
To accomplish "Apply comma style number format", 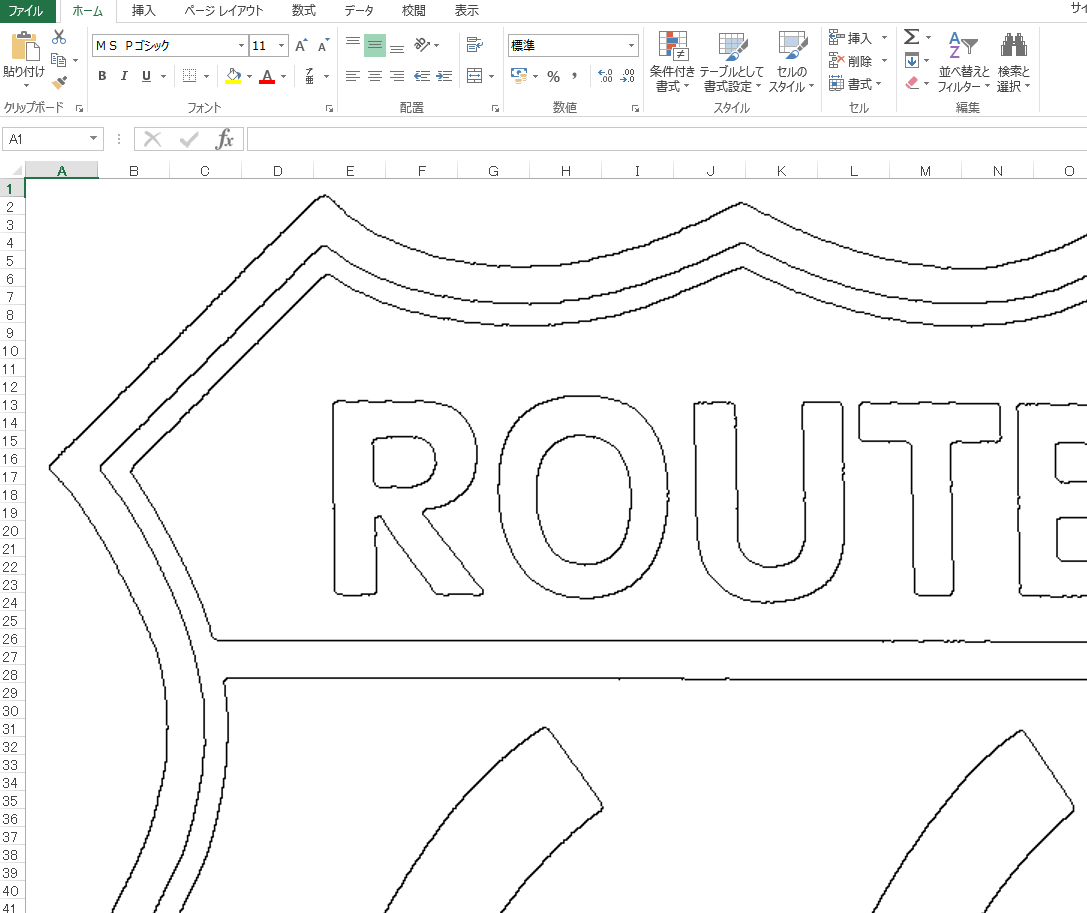I will coord(575,76).
